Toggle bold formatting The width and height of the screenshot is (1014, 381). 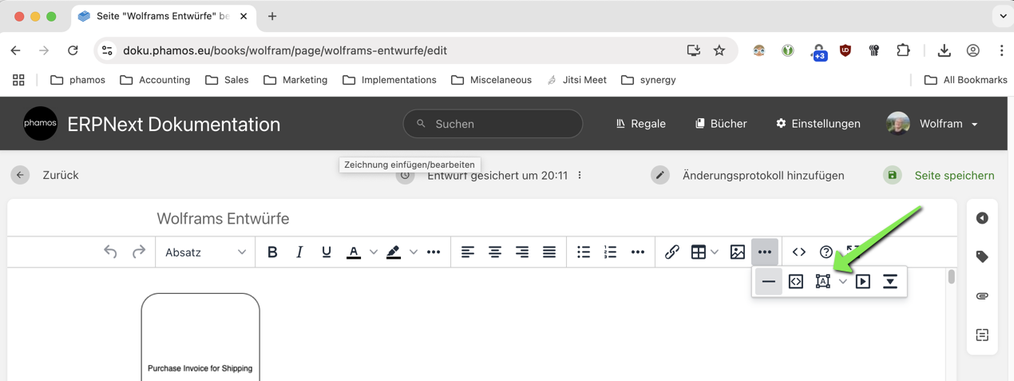click(272, 252)
